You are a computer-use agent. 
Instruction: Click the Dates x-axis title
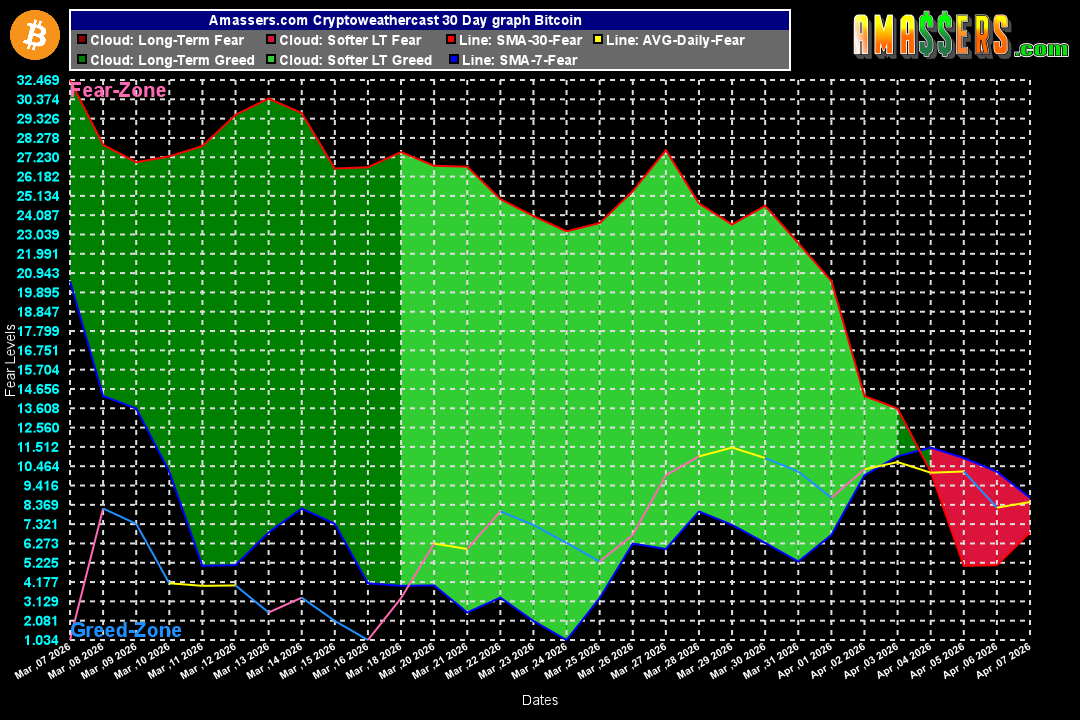(x=540, y=700)
